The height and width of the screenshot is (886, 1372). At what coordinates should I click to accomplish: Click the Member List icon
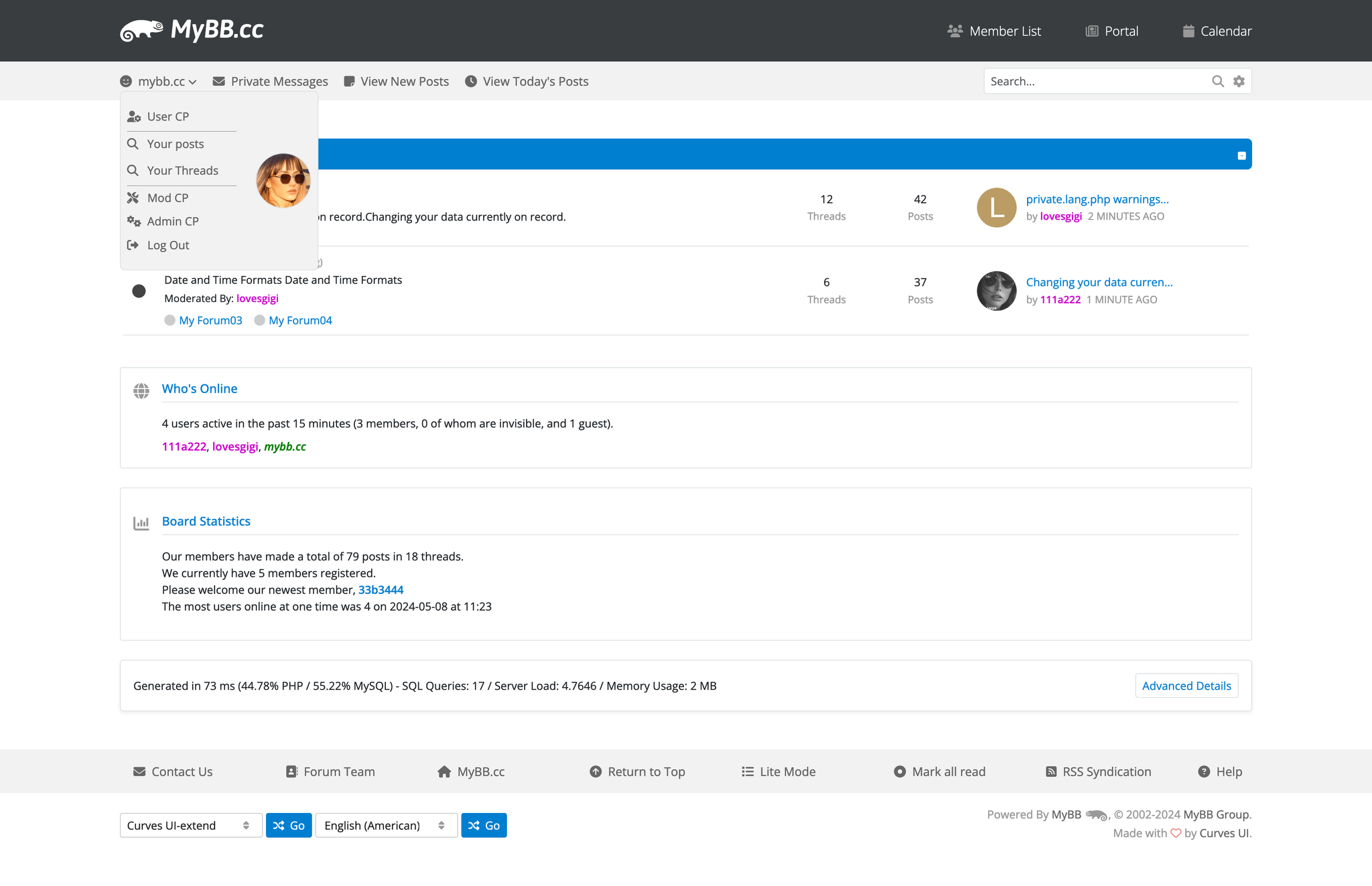pyautogui.click(x=955, y=30)
